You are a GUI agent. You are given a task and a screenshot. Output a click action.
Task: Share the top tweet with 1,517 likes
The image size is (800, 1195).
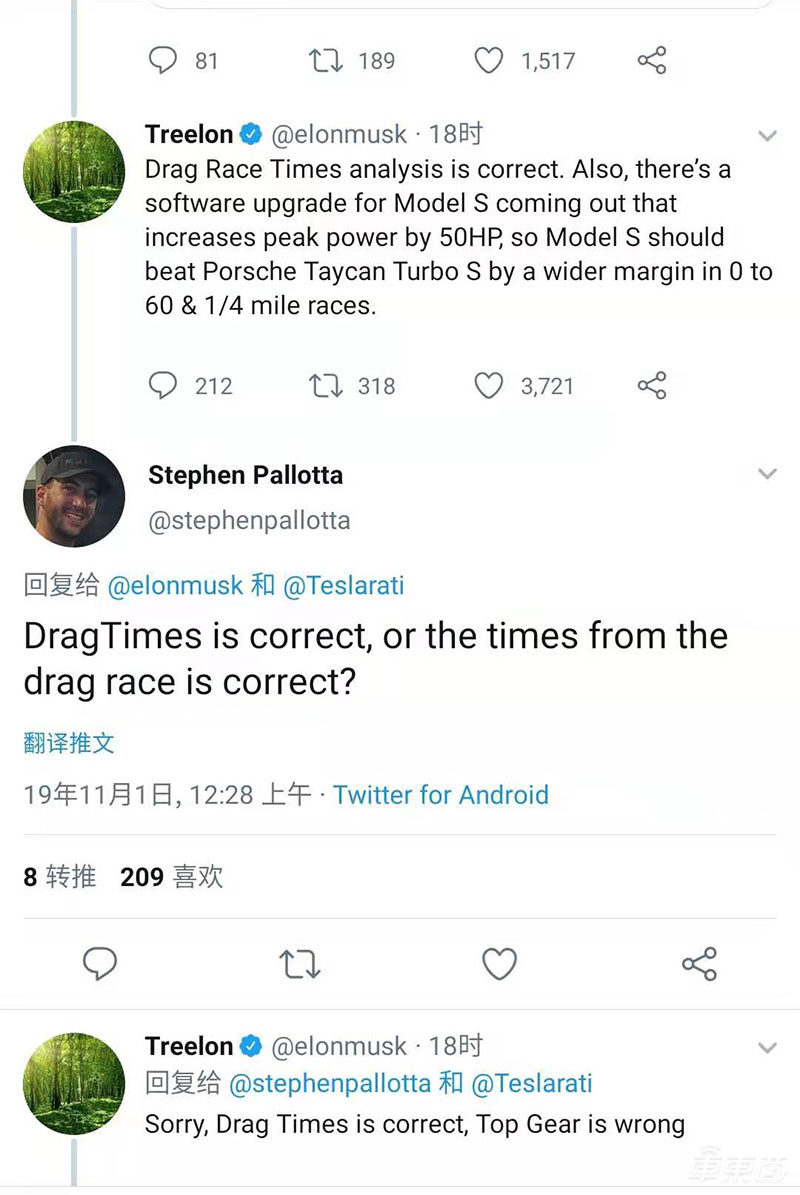pos(652,61)
